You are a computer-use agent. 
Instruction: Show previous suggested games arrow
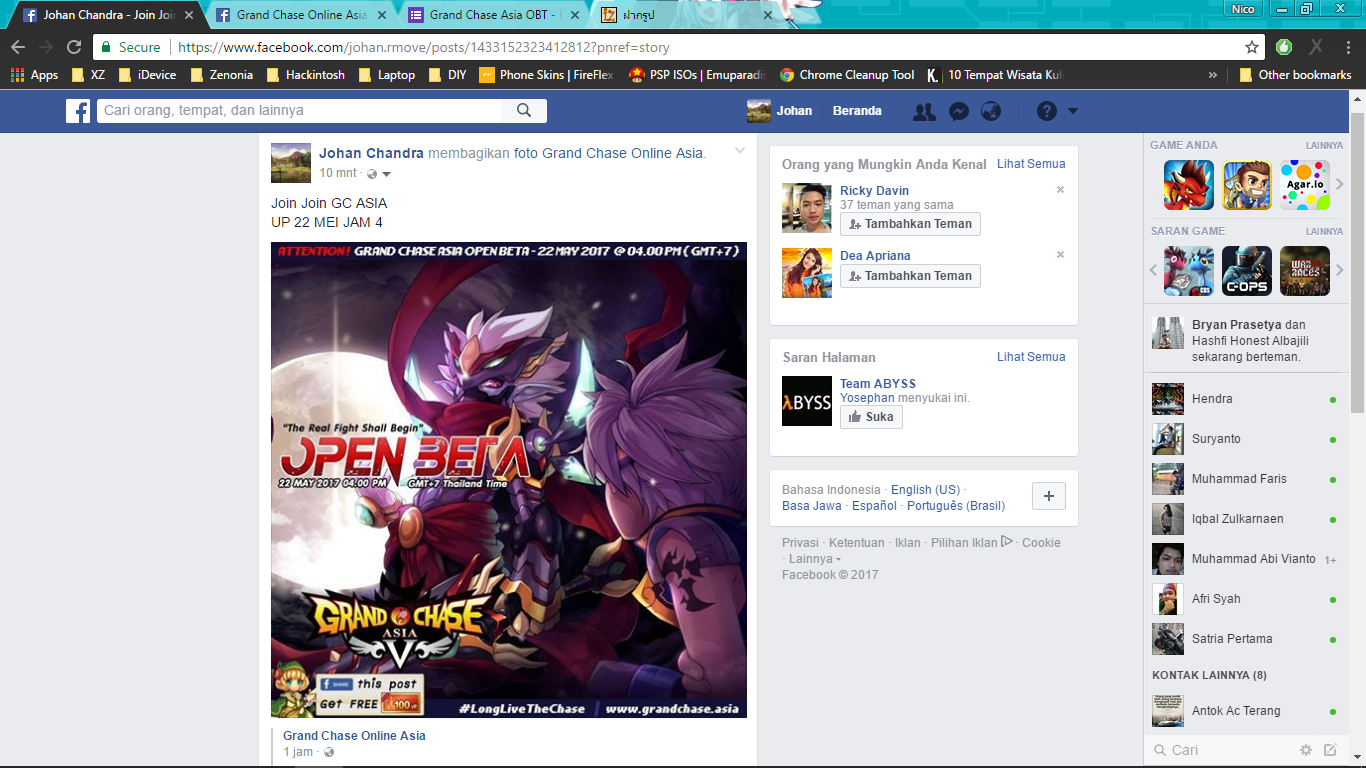(x=1155, y=271)
